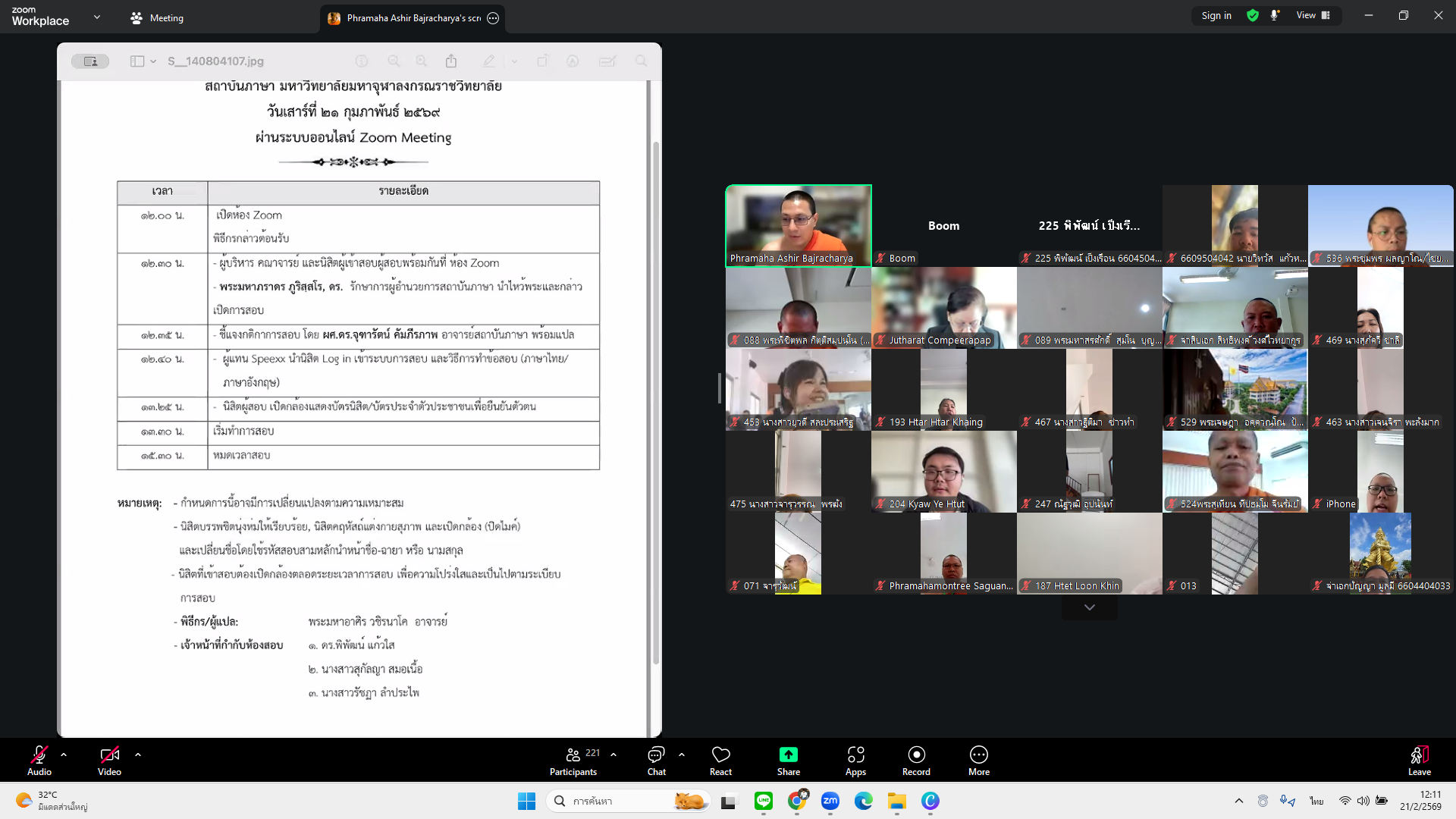Image resolution: width=1456 pixels, height=819 pixels.
Task: Open the View layout menu
Action: coord(1313,15)
